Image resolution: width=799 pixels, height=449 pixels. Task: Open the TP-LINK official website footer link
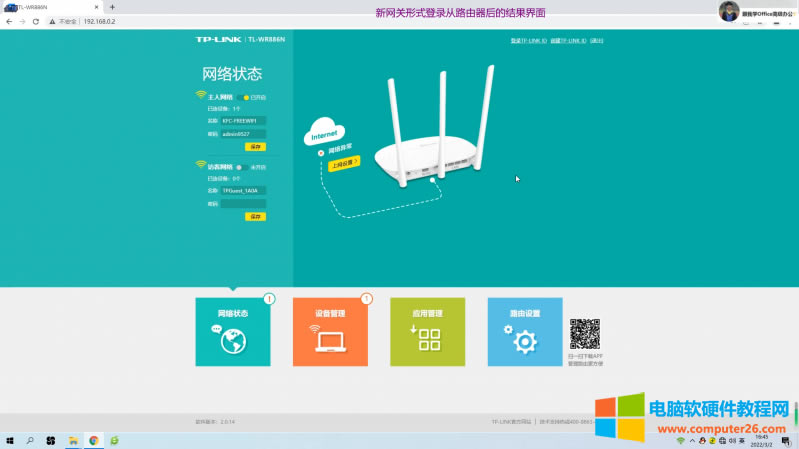point(511,422)
